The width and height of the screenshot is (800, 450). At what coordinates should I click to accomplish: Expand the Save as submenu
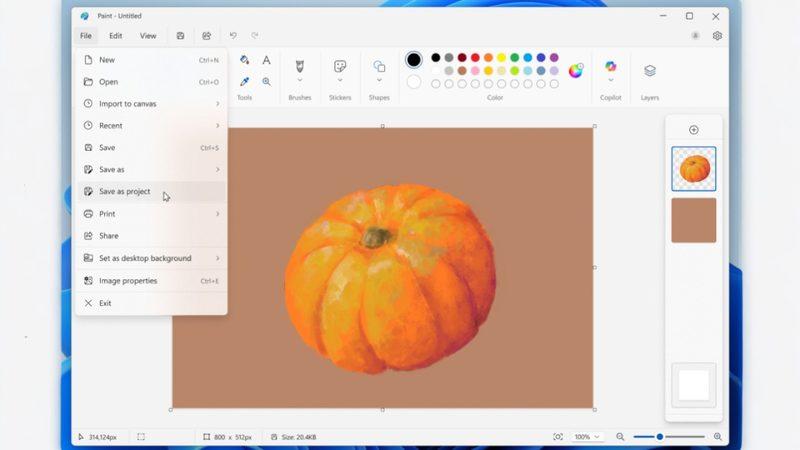[152, 169]
